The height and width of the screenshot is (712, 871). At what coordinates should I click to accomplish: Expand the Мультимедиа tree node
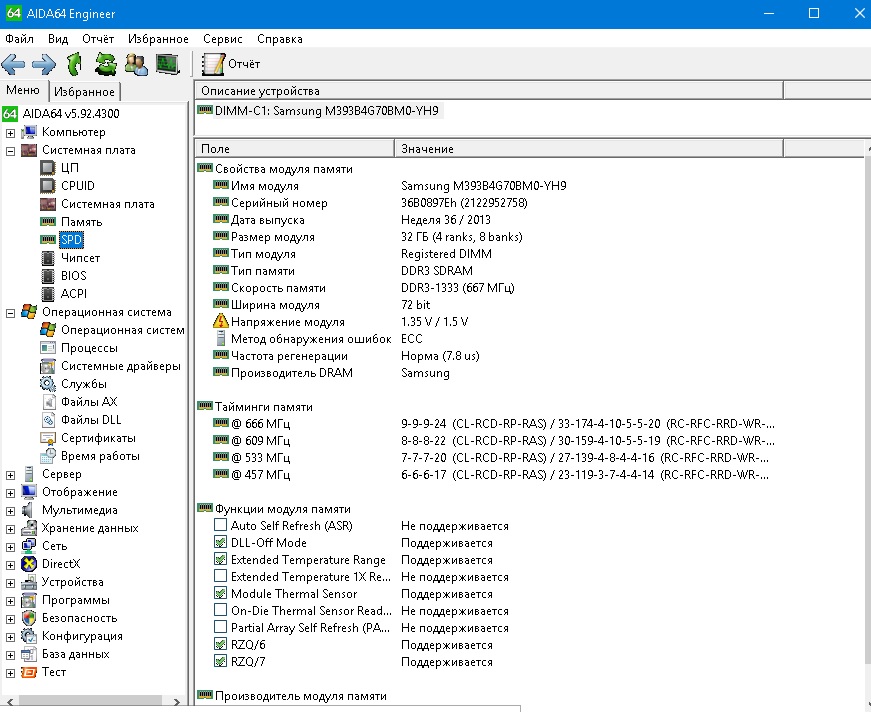(10, 511)
